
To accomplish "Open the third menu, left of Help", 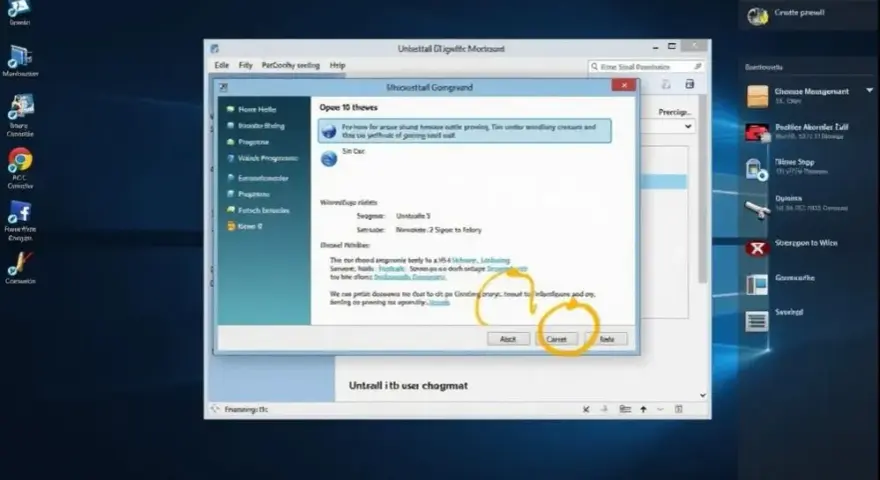I will 290,65.
